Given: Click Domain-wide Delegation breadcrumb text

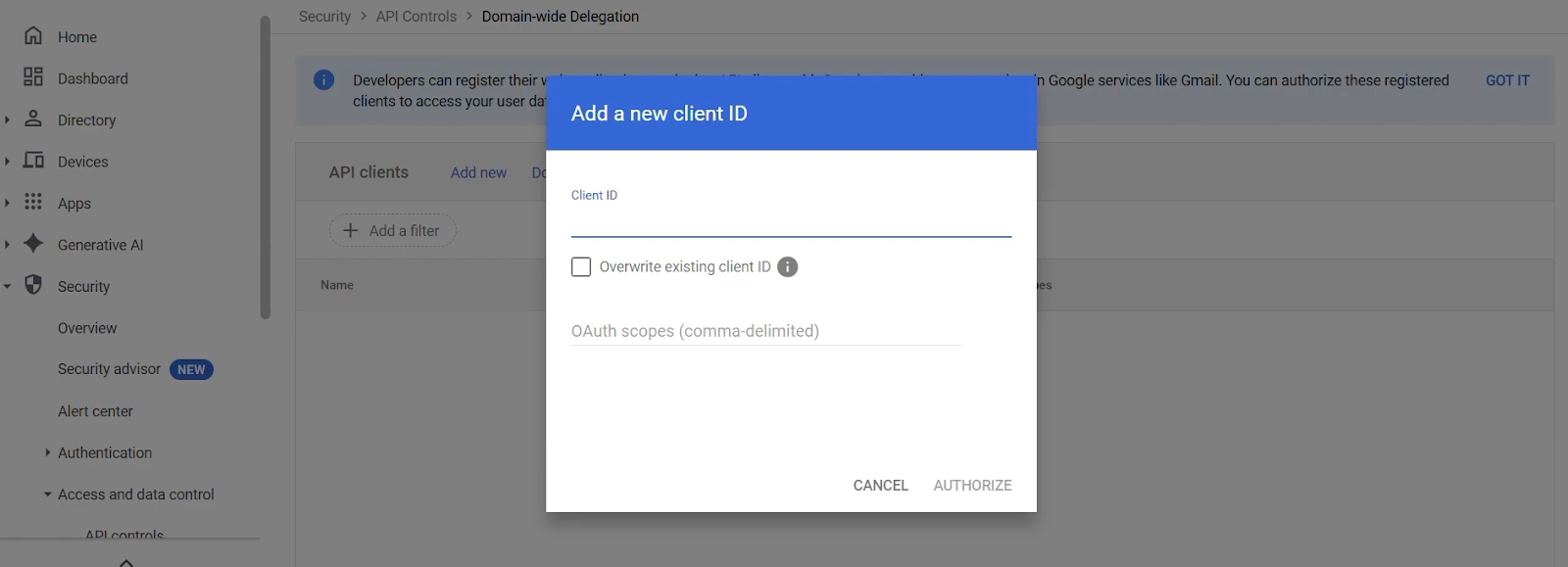Looking at the screenshot, I should click(561, 17).
